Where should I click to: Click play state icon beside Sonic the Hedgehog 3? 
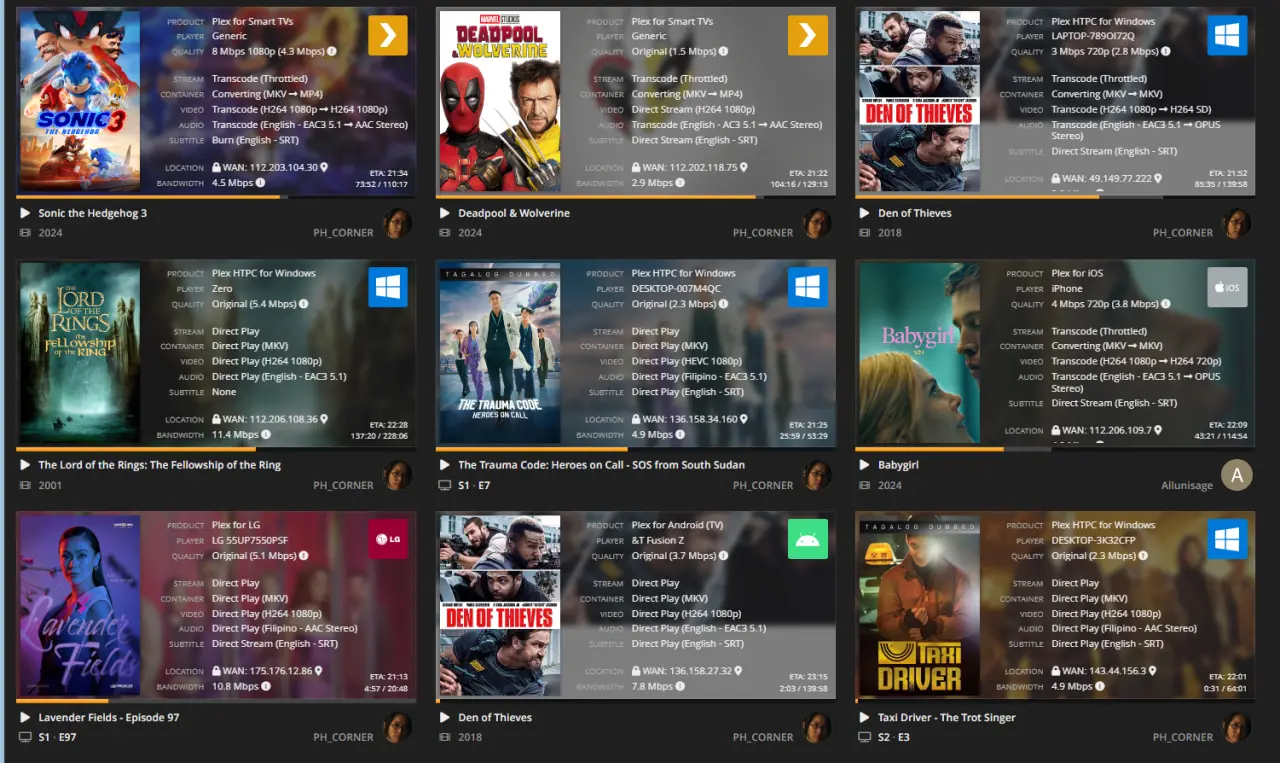coord(25,213)
